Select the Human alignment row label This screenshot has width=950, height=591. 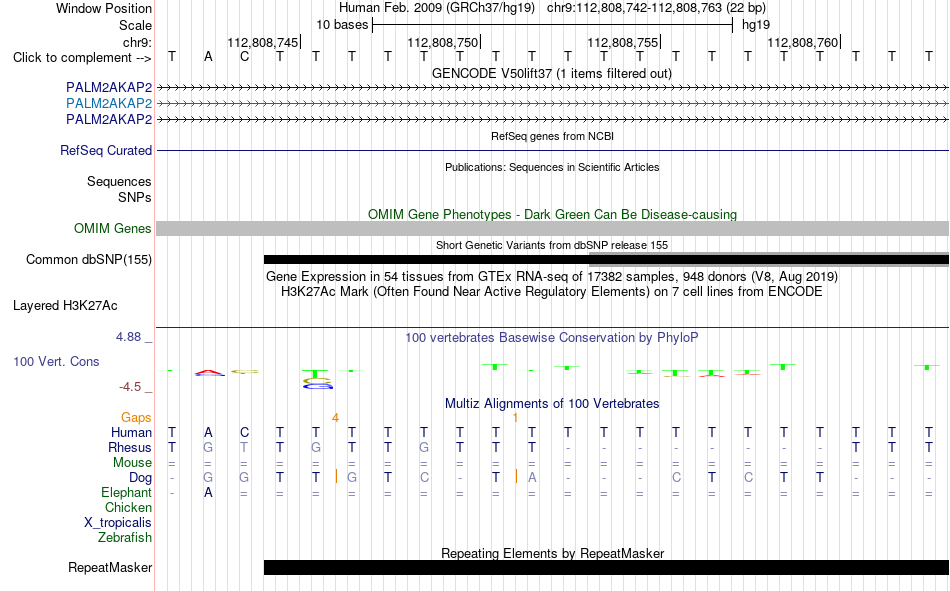[x=131, y=432]
